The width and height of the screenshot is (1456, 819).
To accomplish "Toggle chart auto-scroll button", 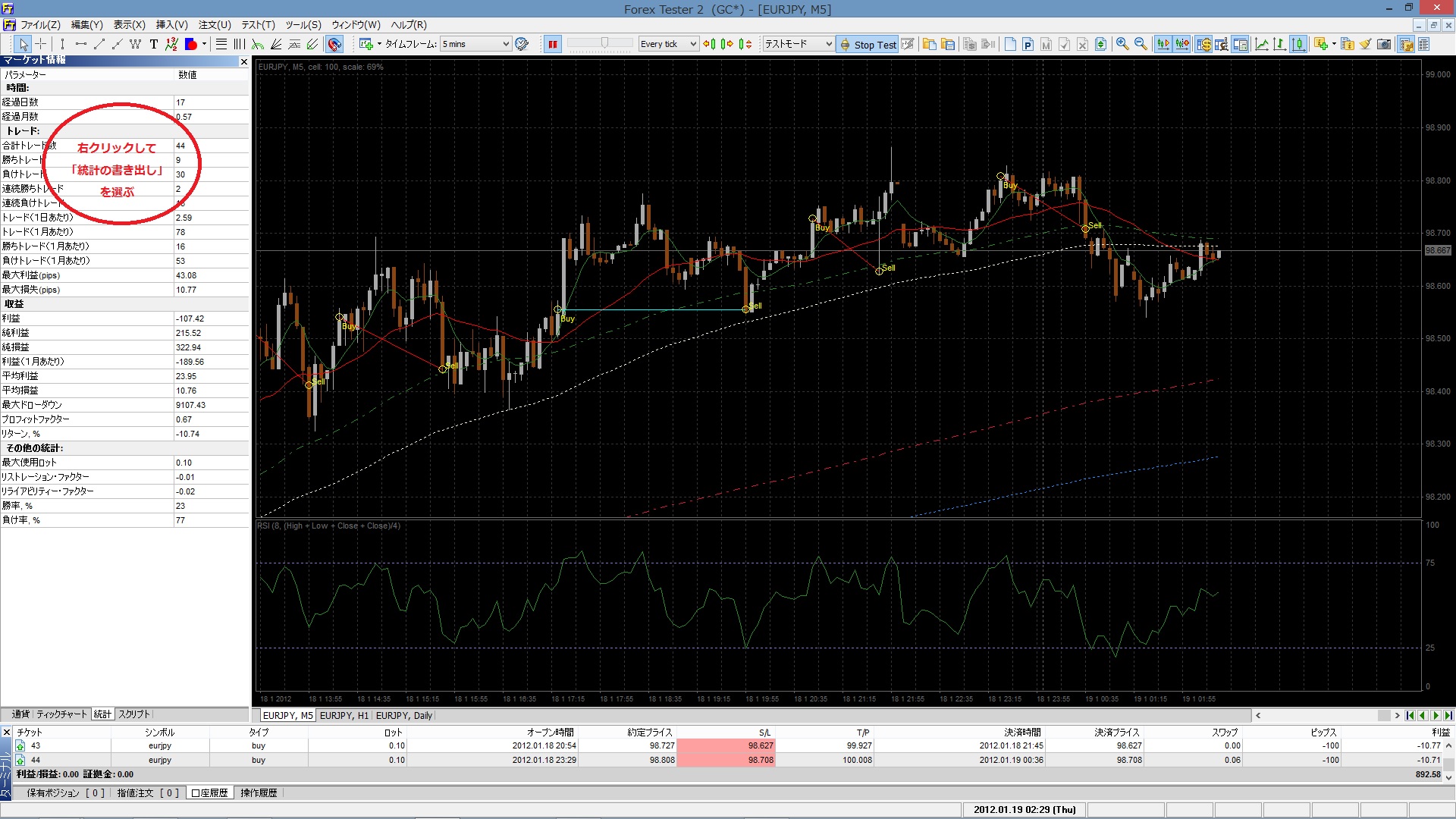I will 1163,44.
